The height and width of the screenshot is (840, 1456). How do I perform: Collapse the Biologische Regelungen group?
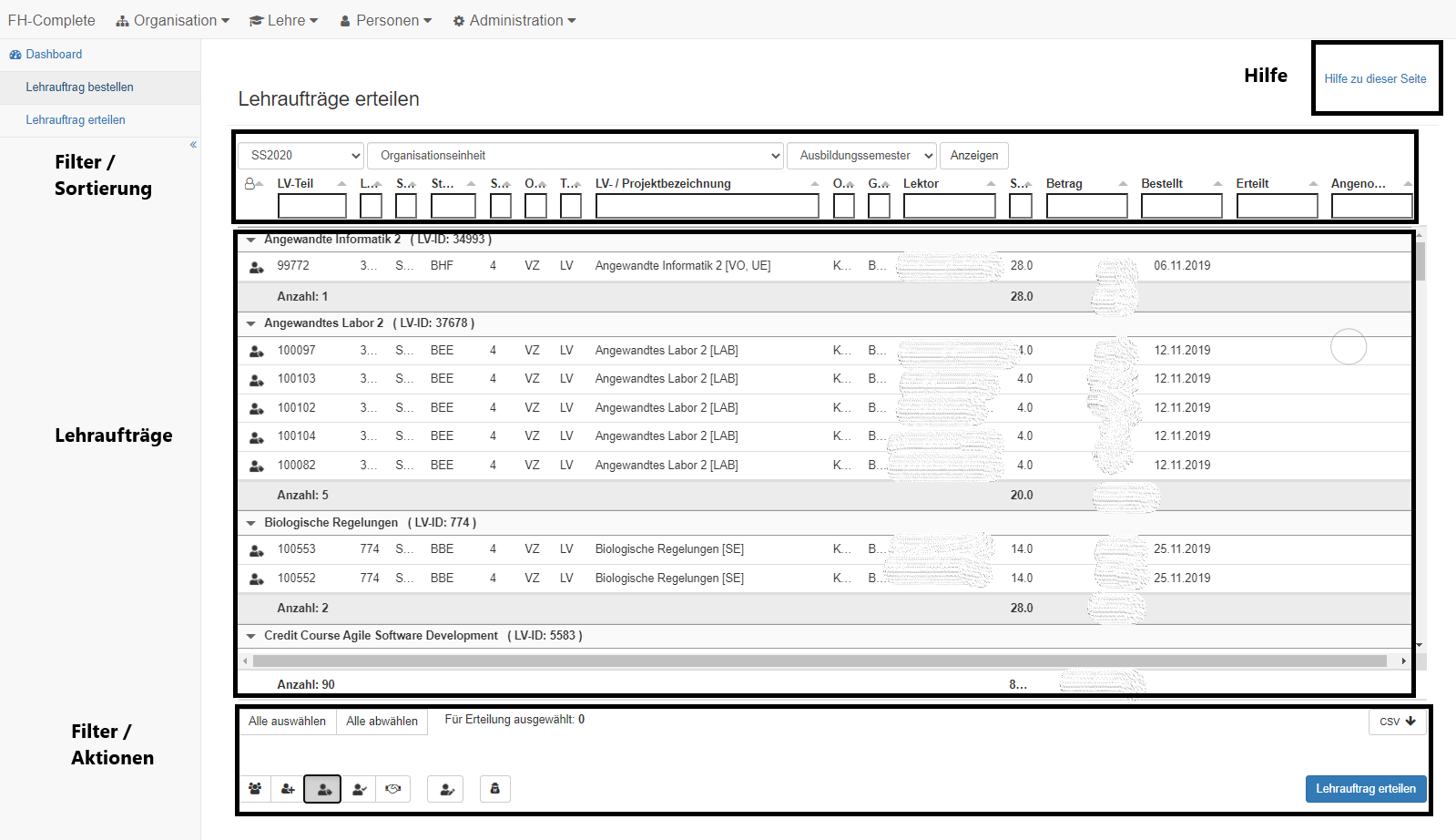click(x=250, y=523)
